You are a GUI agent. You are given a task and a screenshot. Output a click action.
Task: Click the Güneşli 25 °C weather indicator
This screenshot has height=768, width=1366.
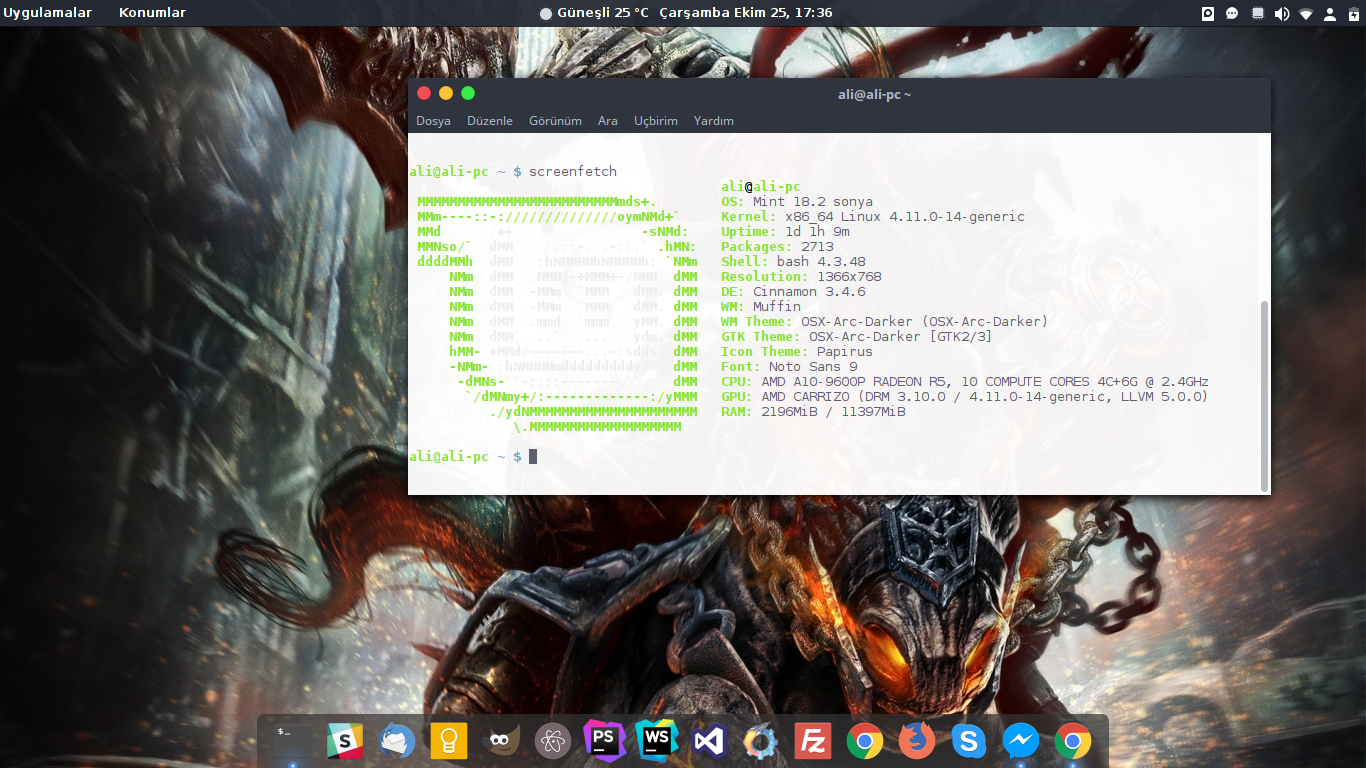pyautogui.click(x=594, y=13)
